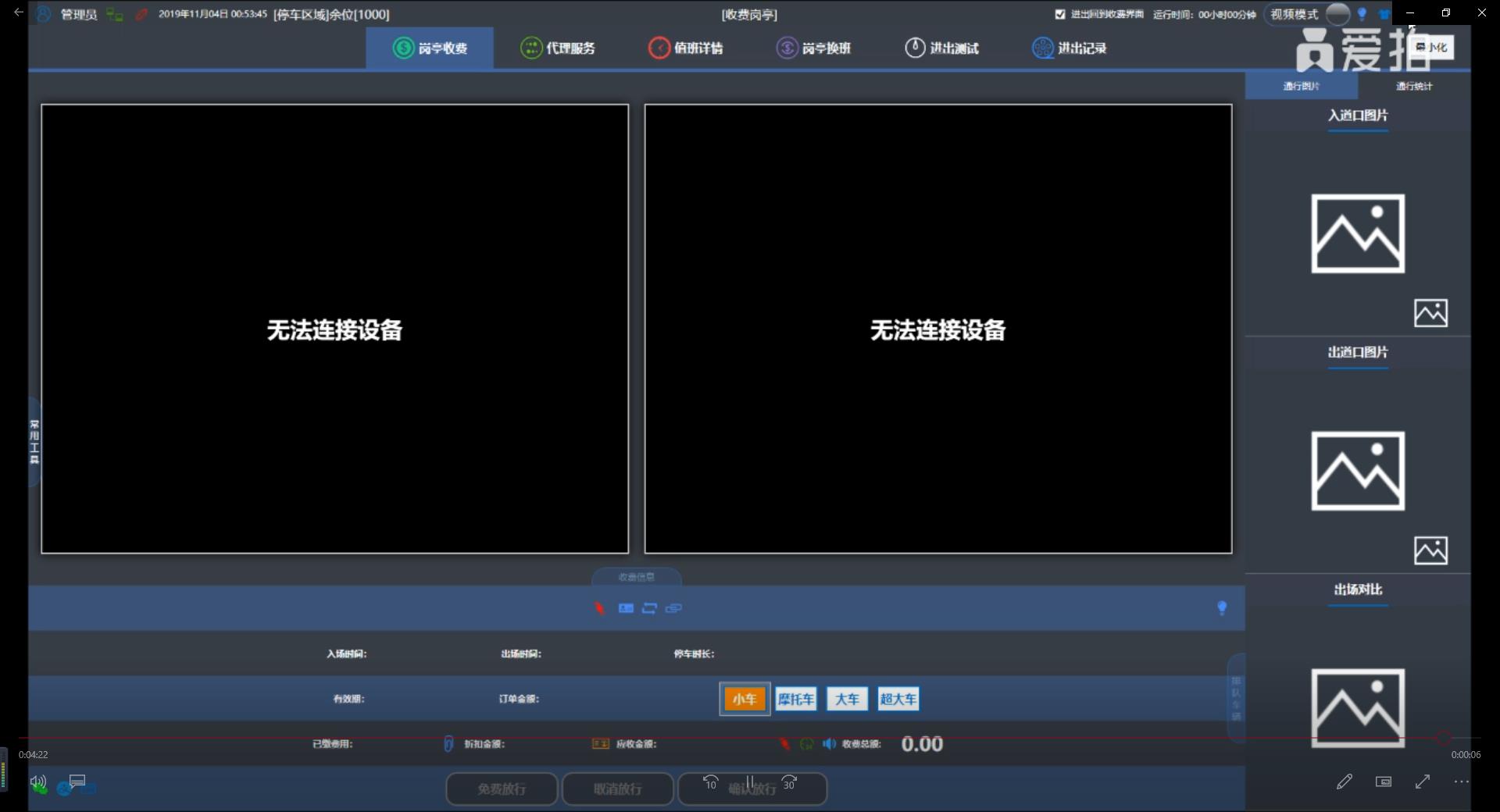Image resolution: width=1500 pixels, height=812 pixels.
Task: Choose the 超大车 vehicle type
Action: coord(898,699)
